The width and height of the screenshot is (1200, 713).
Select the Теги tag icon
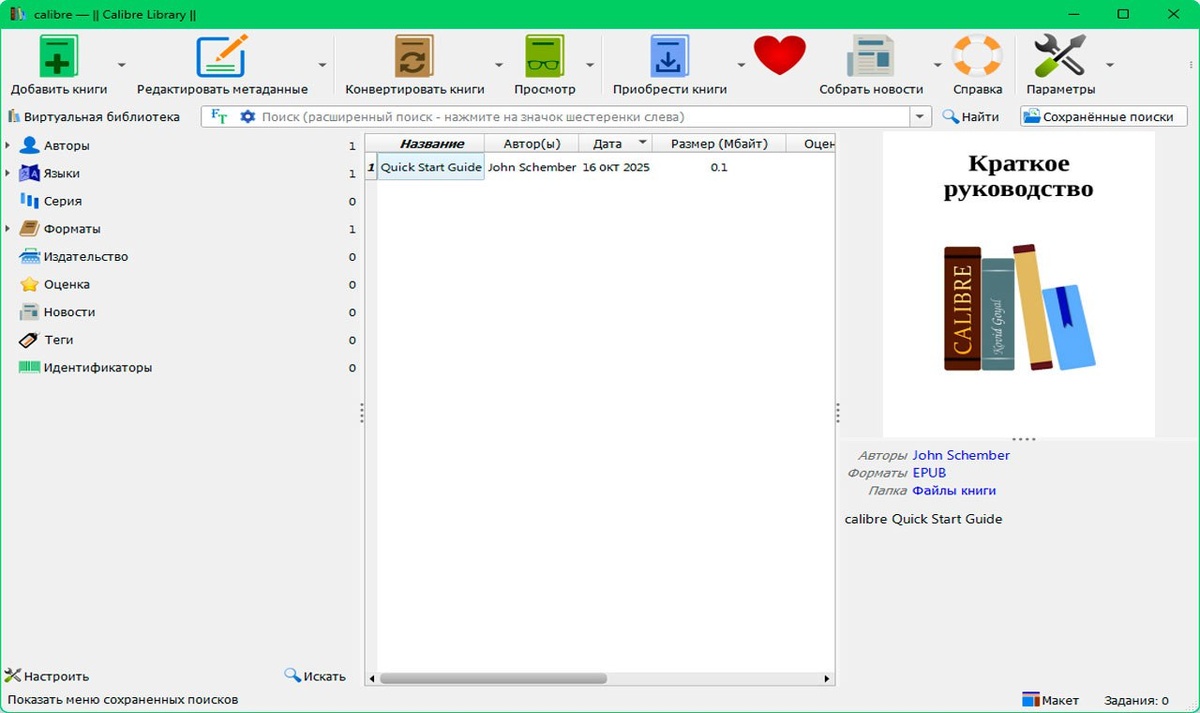tap(29, 340)
